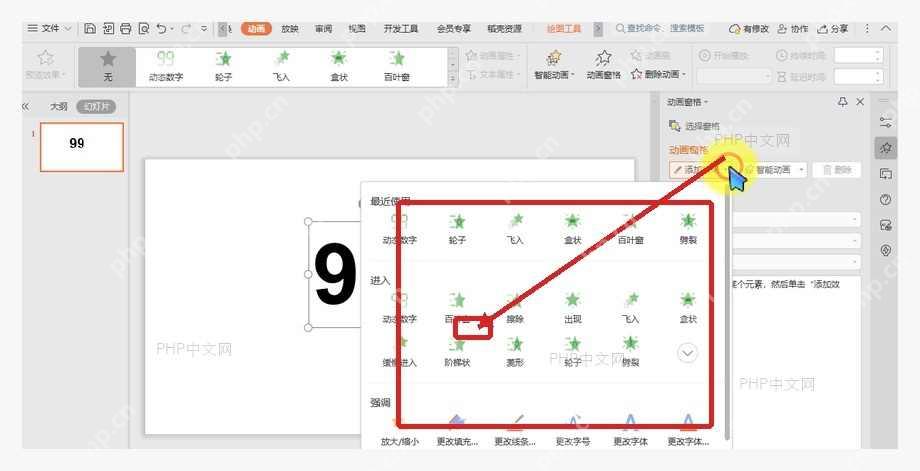Select 盒状 under 最近使用 in the popup
Screen dimensions: 920x471
point(572,229)
